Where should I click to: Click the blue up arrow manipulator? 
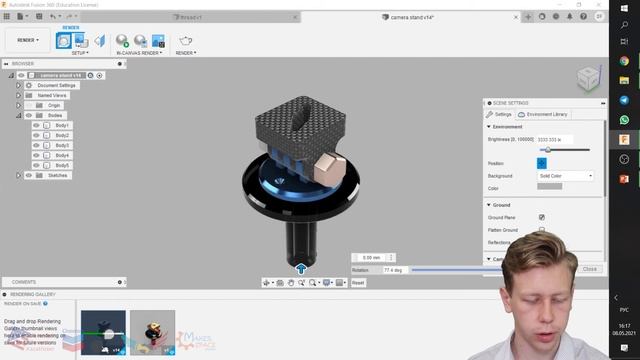tap(301, 269)
